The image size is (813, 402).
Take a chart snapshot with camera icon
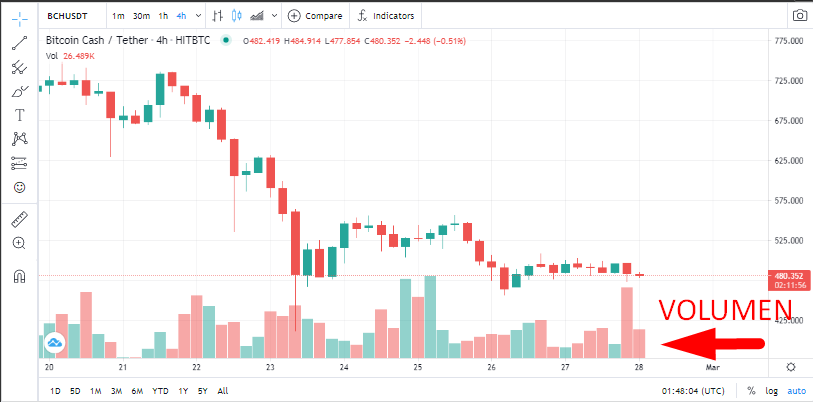point(800,16)
